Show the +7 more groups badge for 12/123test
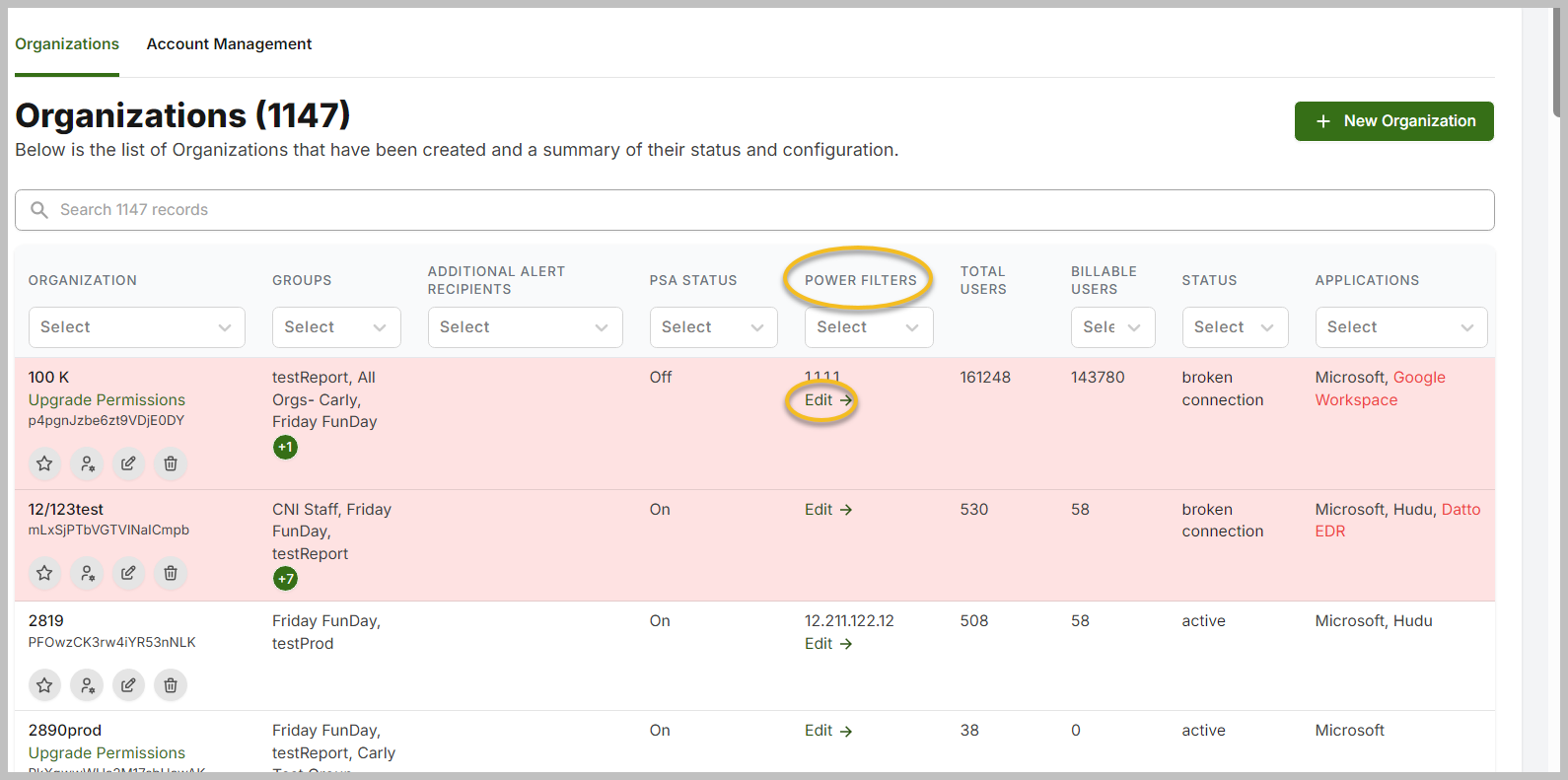The height and width of the screenshot is (780, 1568). coord(285,579)
